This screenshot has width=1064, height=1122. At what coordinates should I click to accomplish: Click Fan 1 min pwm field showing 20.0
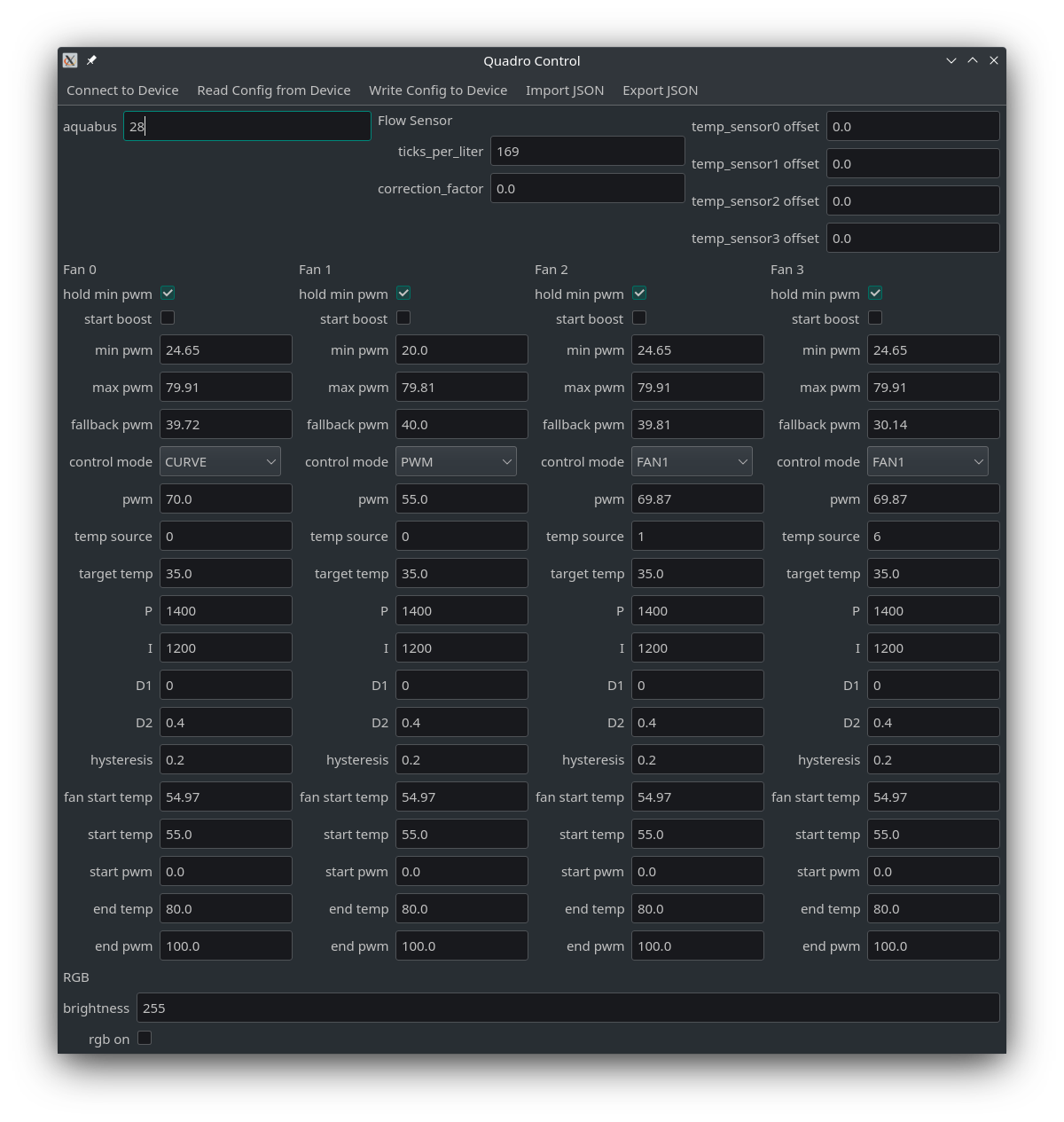pos(462,349)
